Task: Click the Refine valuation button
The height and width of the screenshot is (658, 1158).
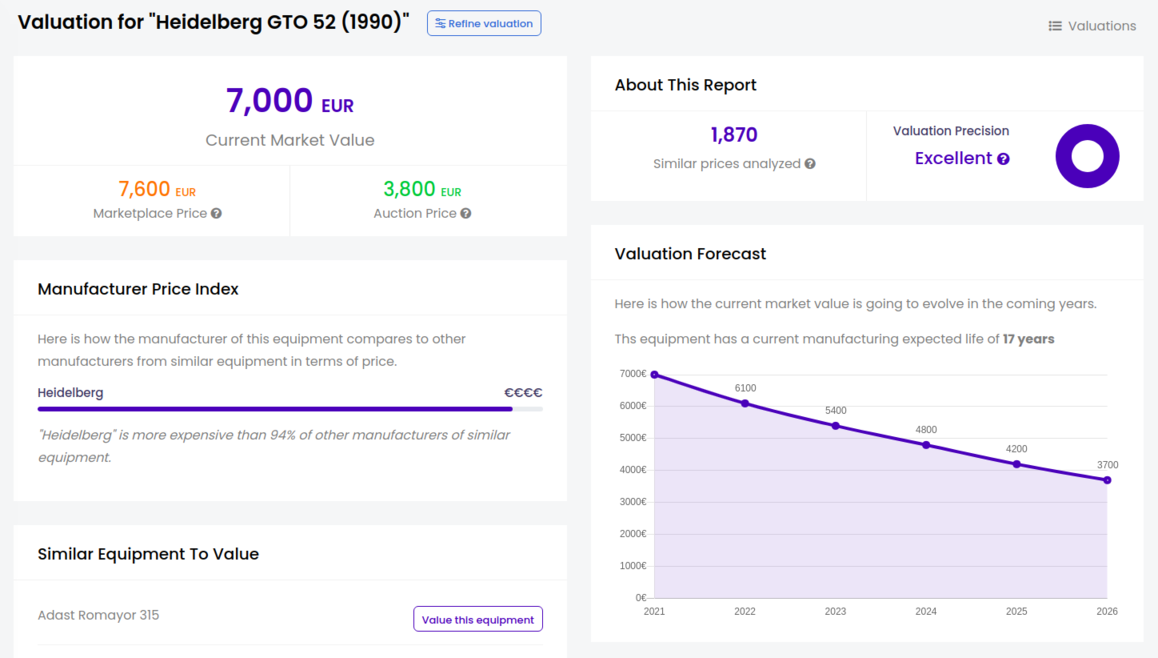Action: coord(484,24)
